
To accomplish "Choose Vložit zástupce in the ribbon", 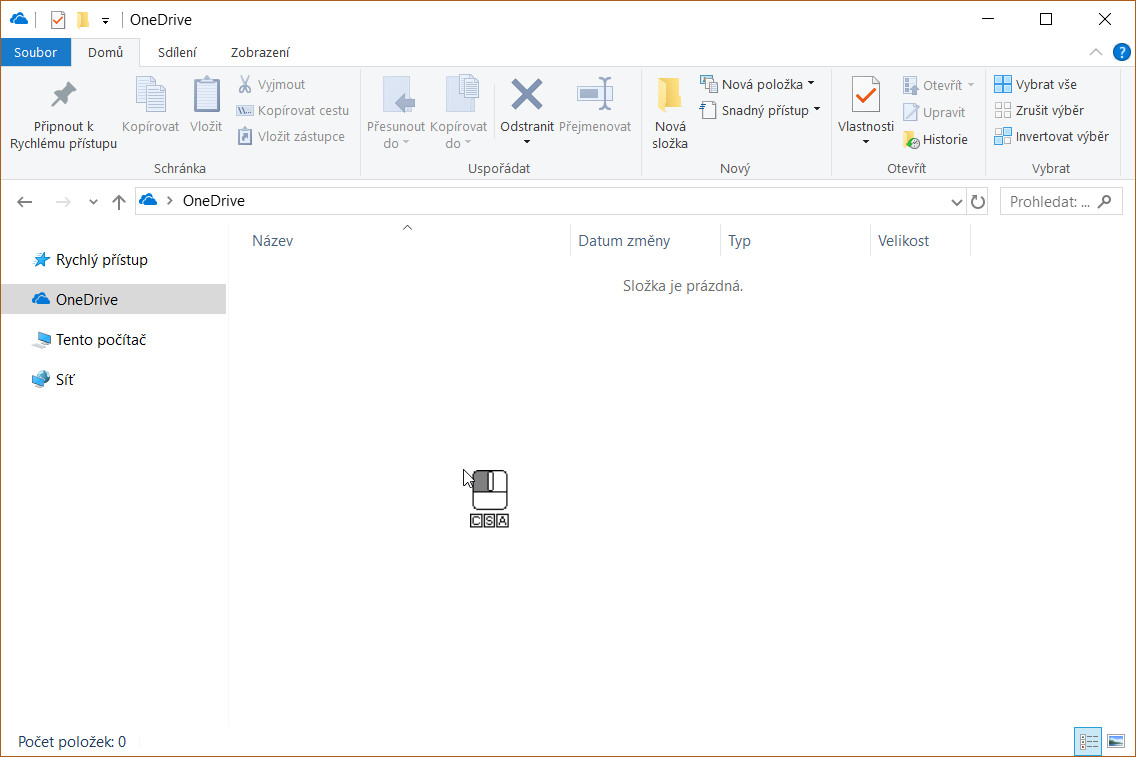I will tap(291, 136).
